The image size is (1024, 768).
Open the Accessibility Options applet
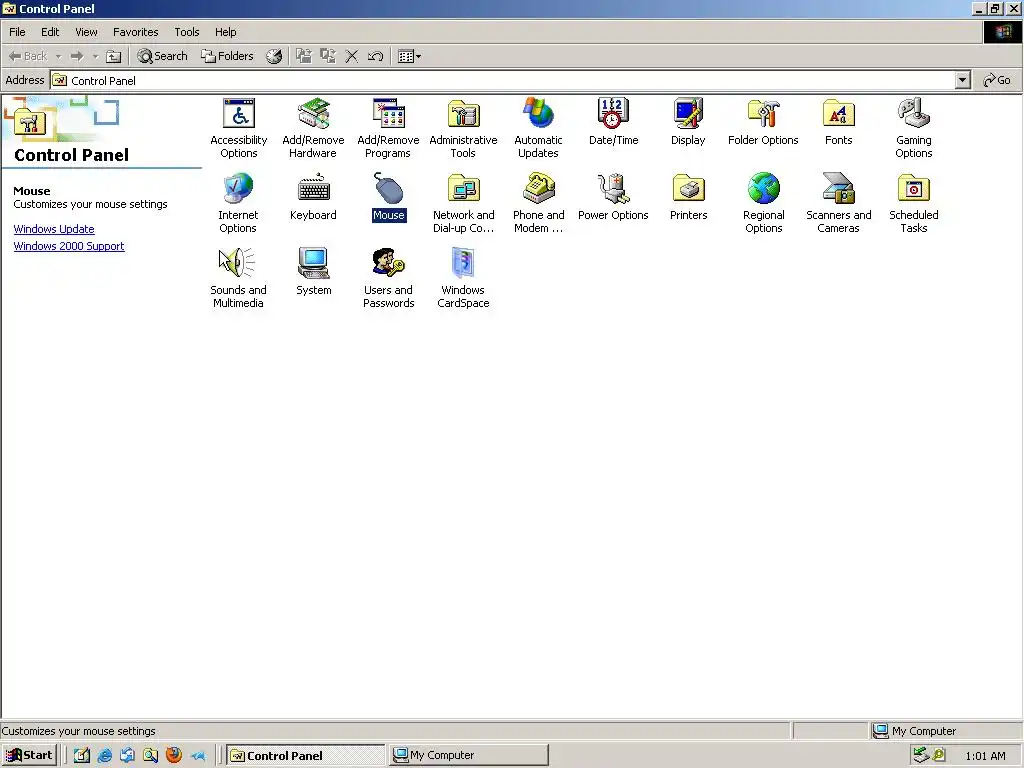(x=239, y=128)
